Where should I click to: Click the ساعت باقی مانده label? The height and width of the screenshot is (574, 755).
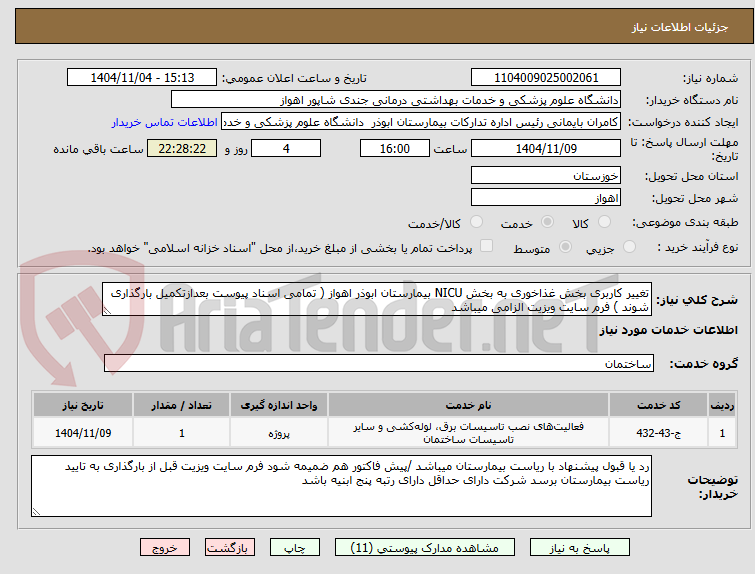pyautogui.click(x=98, y=149)
